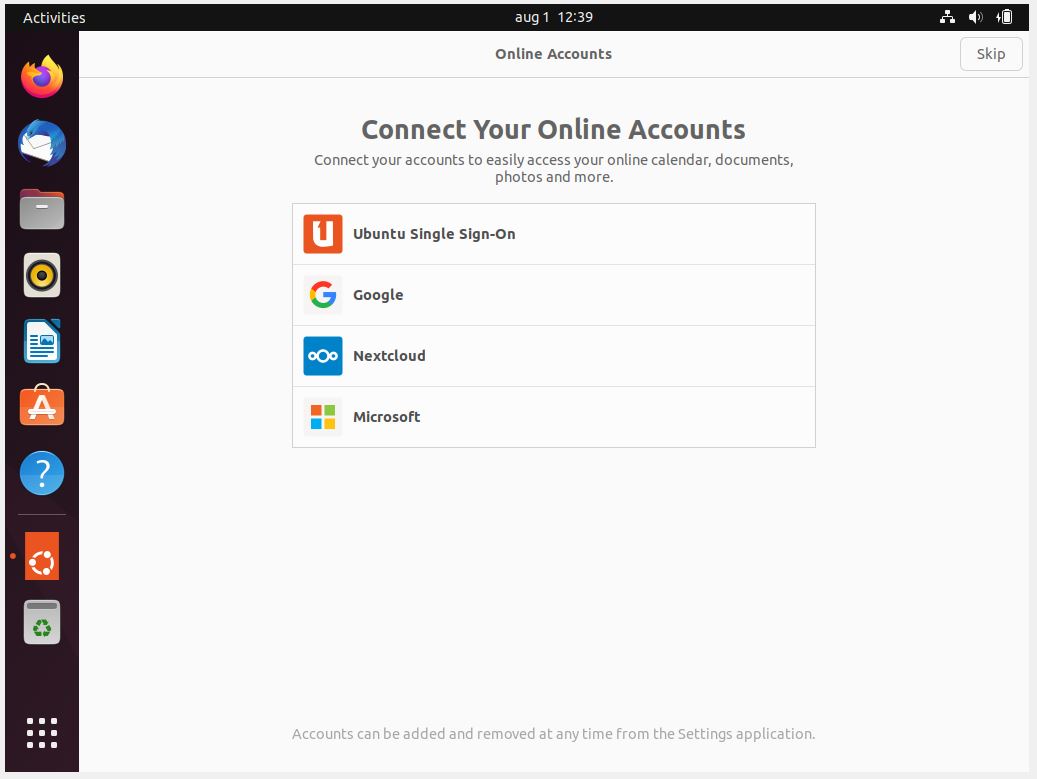The height and width of the screenshot is (779, 1037).
Task: Click the note about adding accounts from Settings
Action: coord(554,734)
